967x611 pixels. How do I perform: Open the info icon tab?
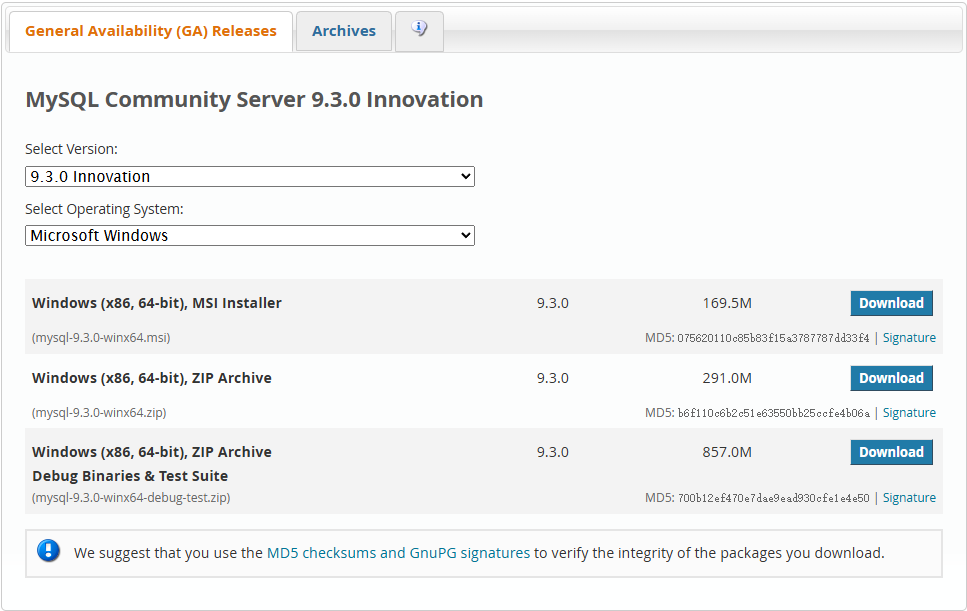(x=419, y=30)
